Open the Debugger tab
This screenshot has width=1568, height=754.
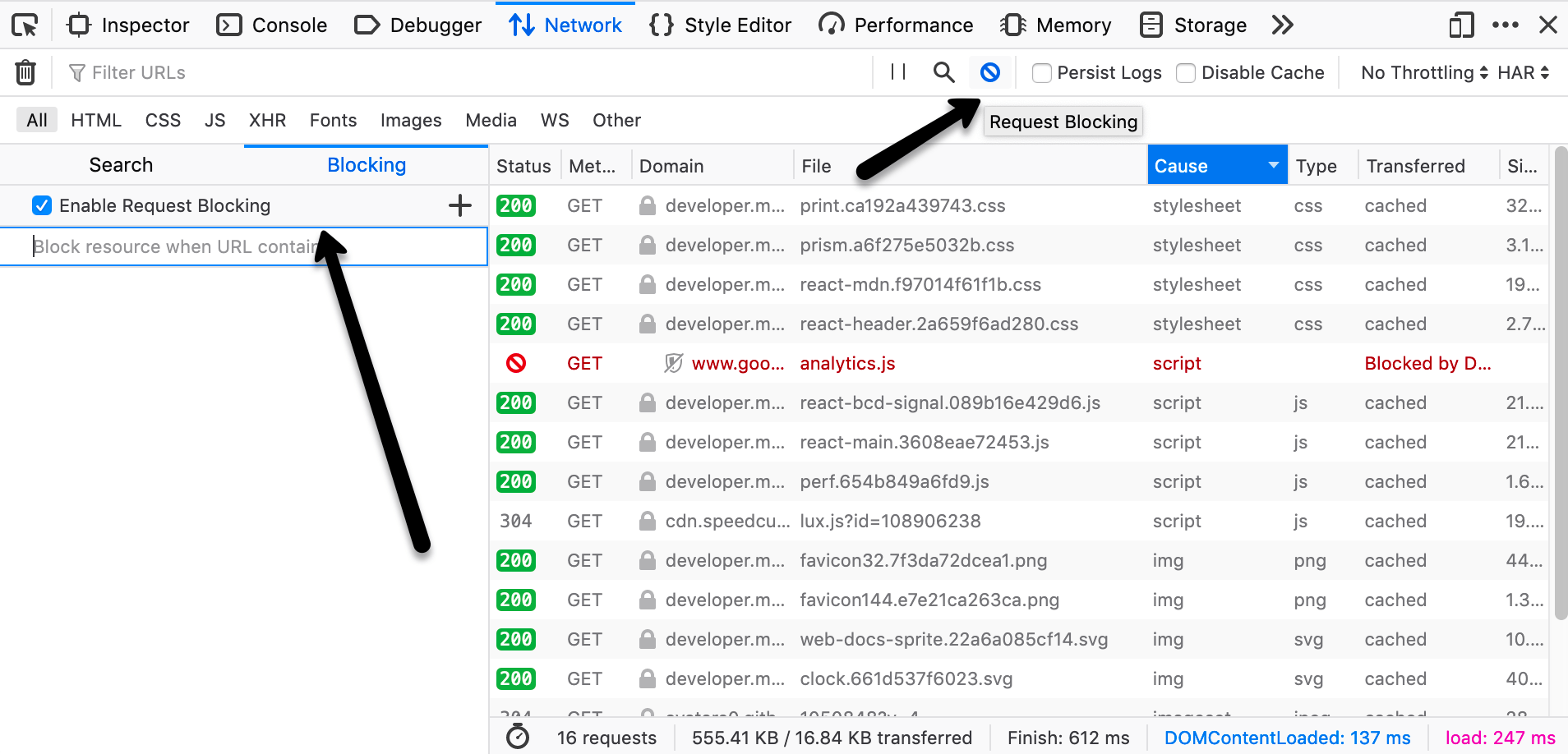pos(417,25)
